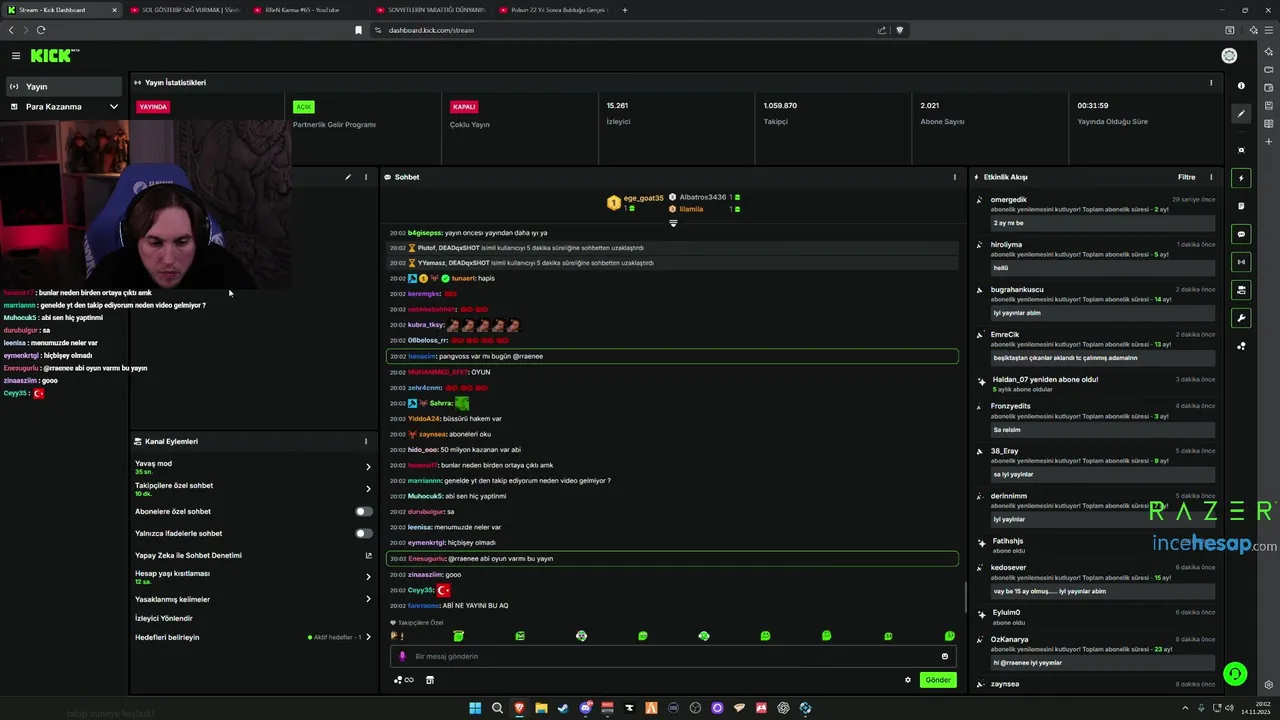Viewport: 1280px width, 720px height.
Task: Click username hanacim in highlighted chat message
Action: click(422, 356)
